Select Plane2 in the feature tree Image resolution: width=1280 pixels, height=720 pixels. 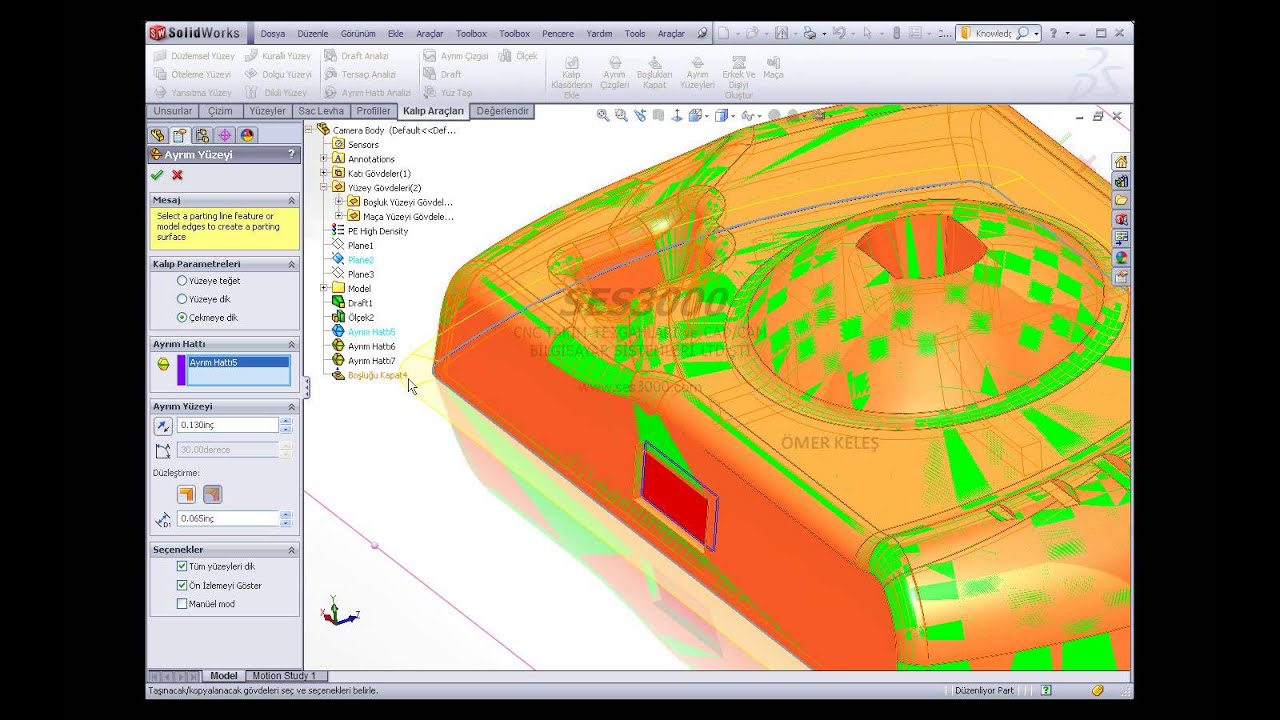[x=361, y=260]
